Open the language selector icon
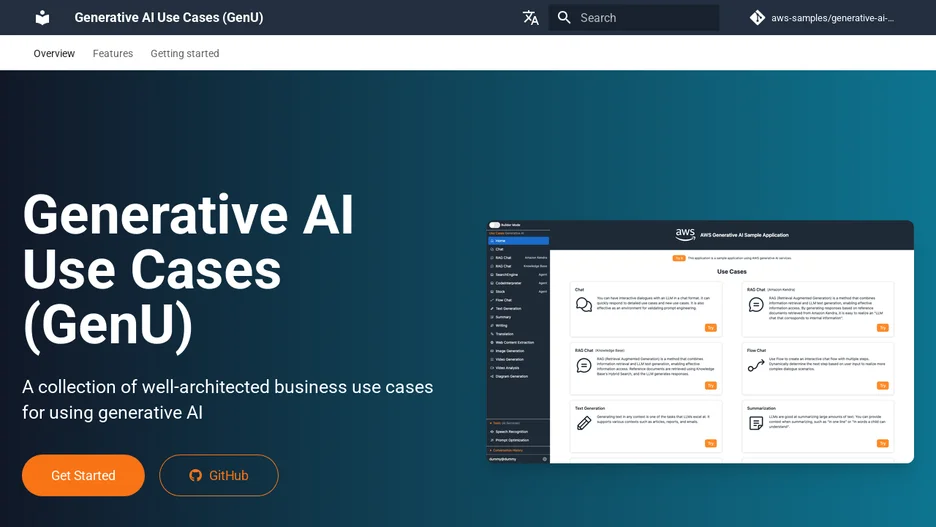 [x=530, y=17]
